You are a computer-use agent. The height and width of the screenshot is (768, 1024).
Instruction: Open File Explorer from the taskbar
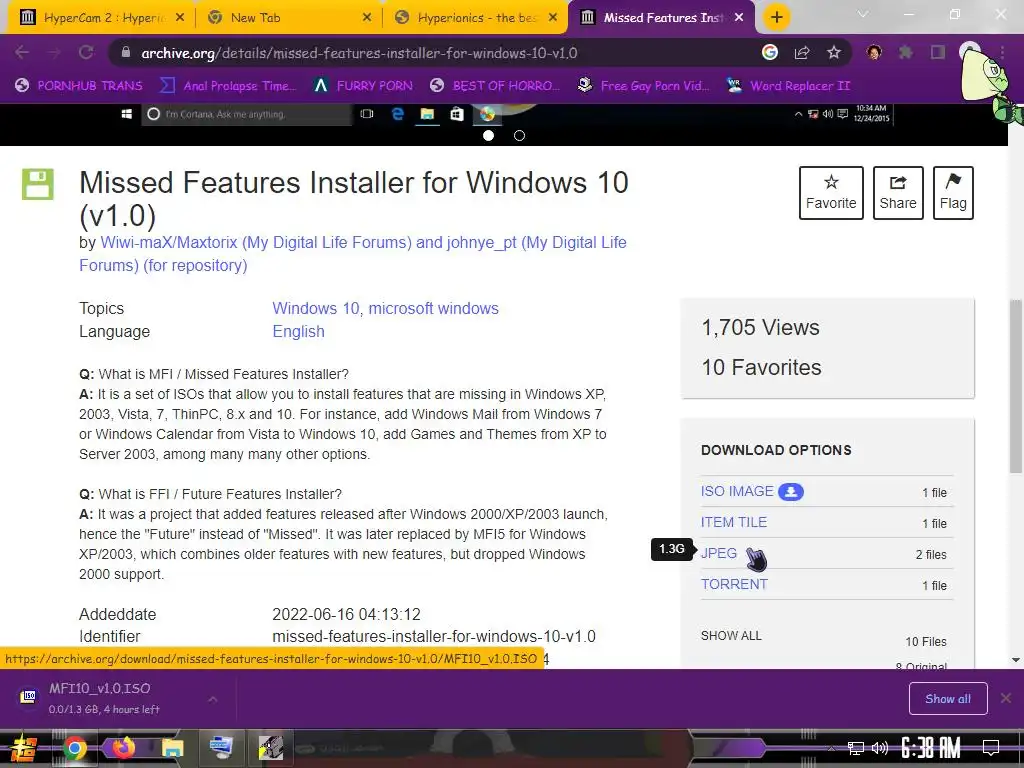tap(172, 748)
